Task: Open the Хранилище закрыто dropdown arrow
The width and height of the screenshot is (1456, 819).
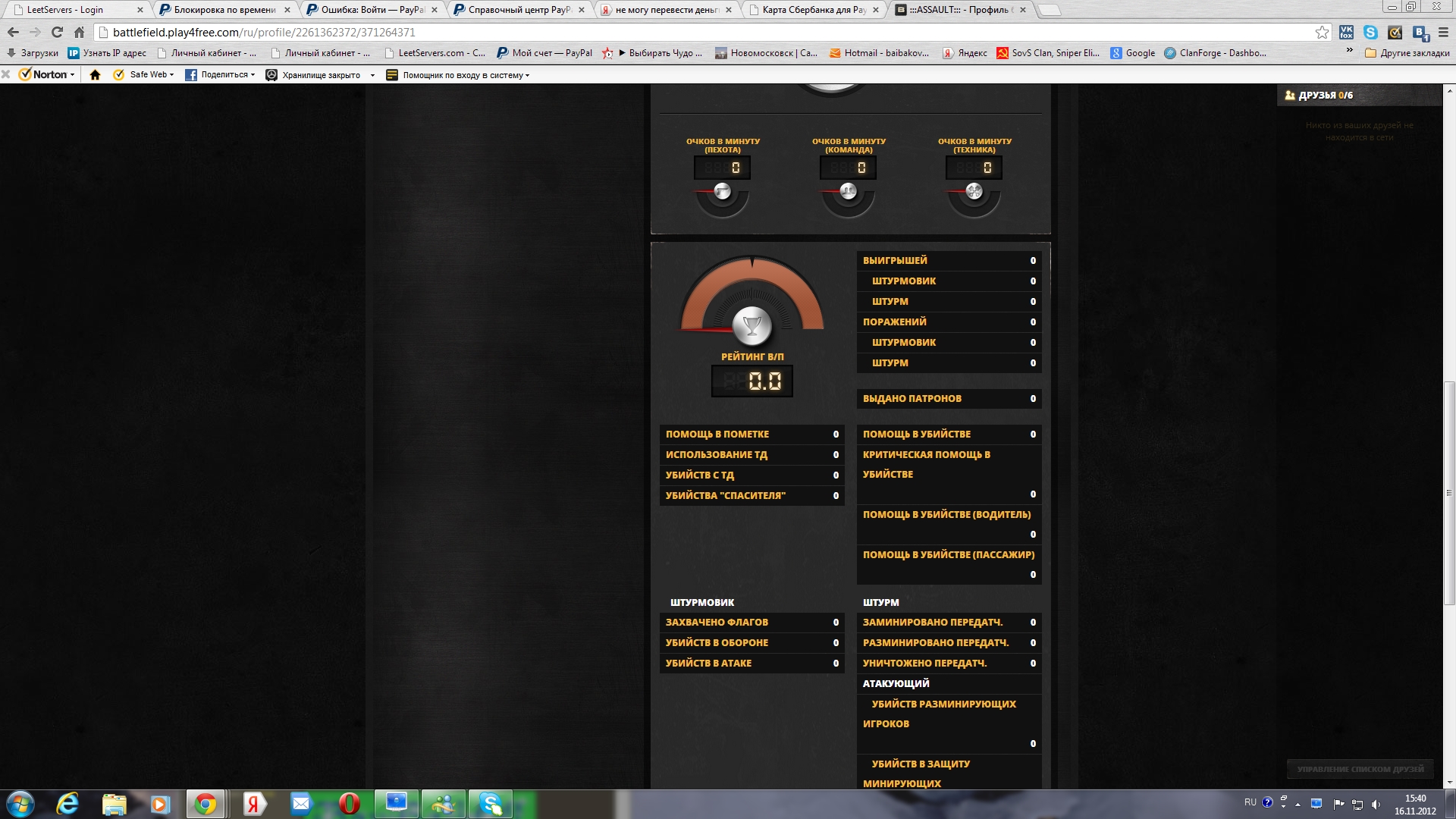Action: pos(372,76)
